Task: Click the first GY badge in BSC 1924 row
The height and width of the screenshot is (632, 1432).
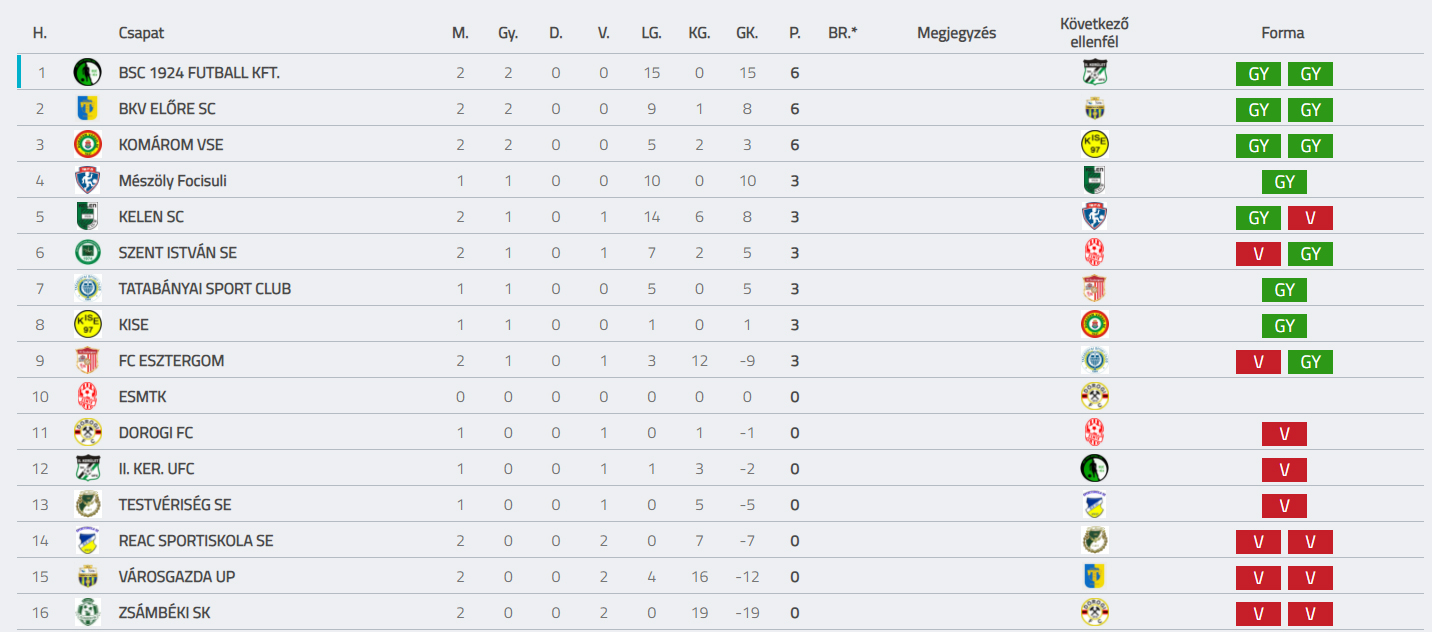Action: pyautogui.click(x=1258, y=74)
